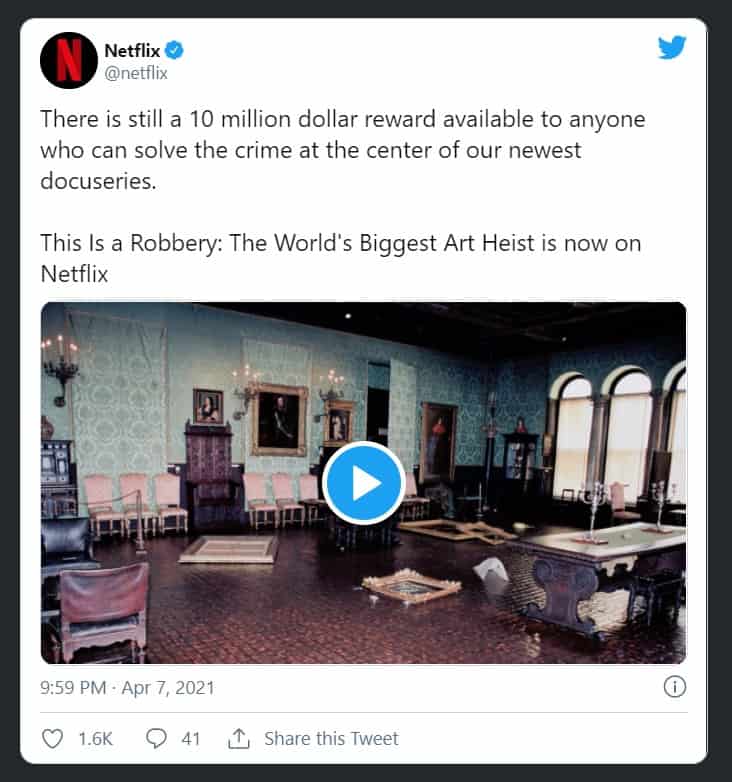
Task: Click the blue verified checkmark badge
Action: pos(174,50)
